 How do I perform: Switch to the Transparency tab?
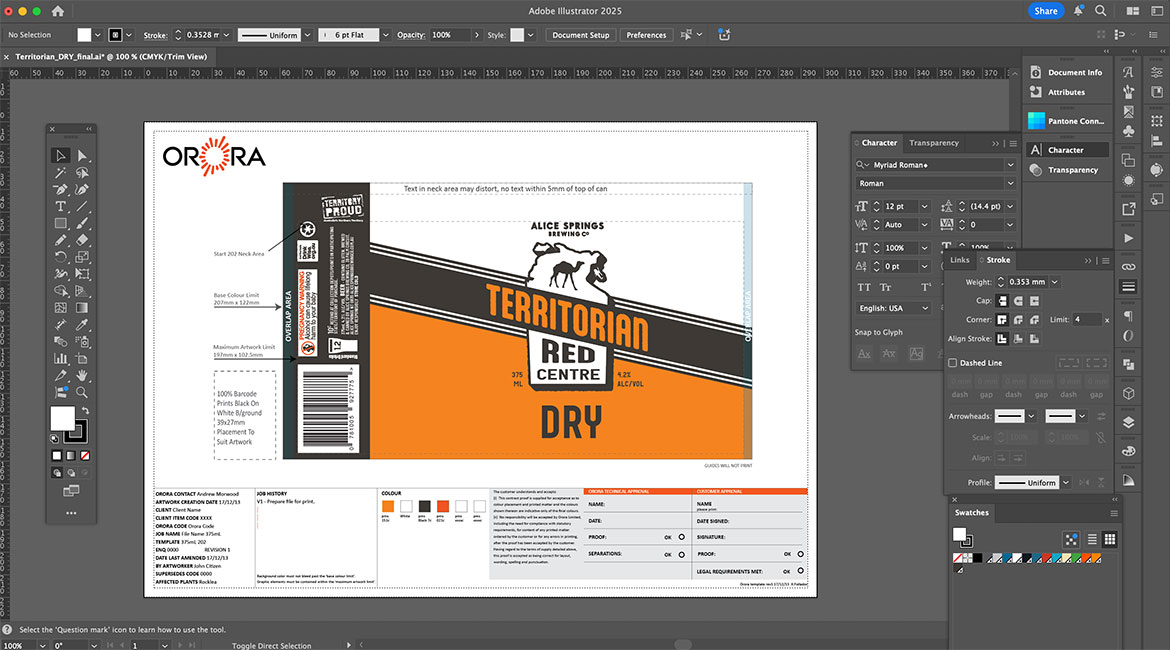point(934,143)
